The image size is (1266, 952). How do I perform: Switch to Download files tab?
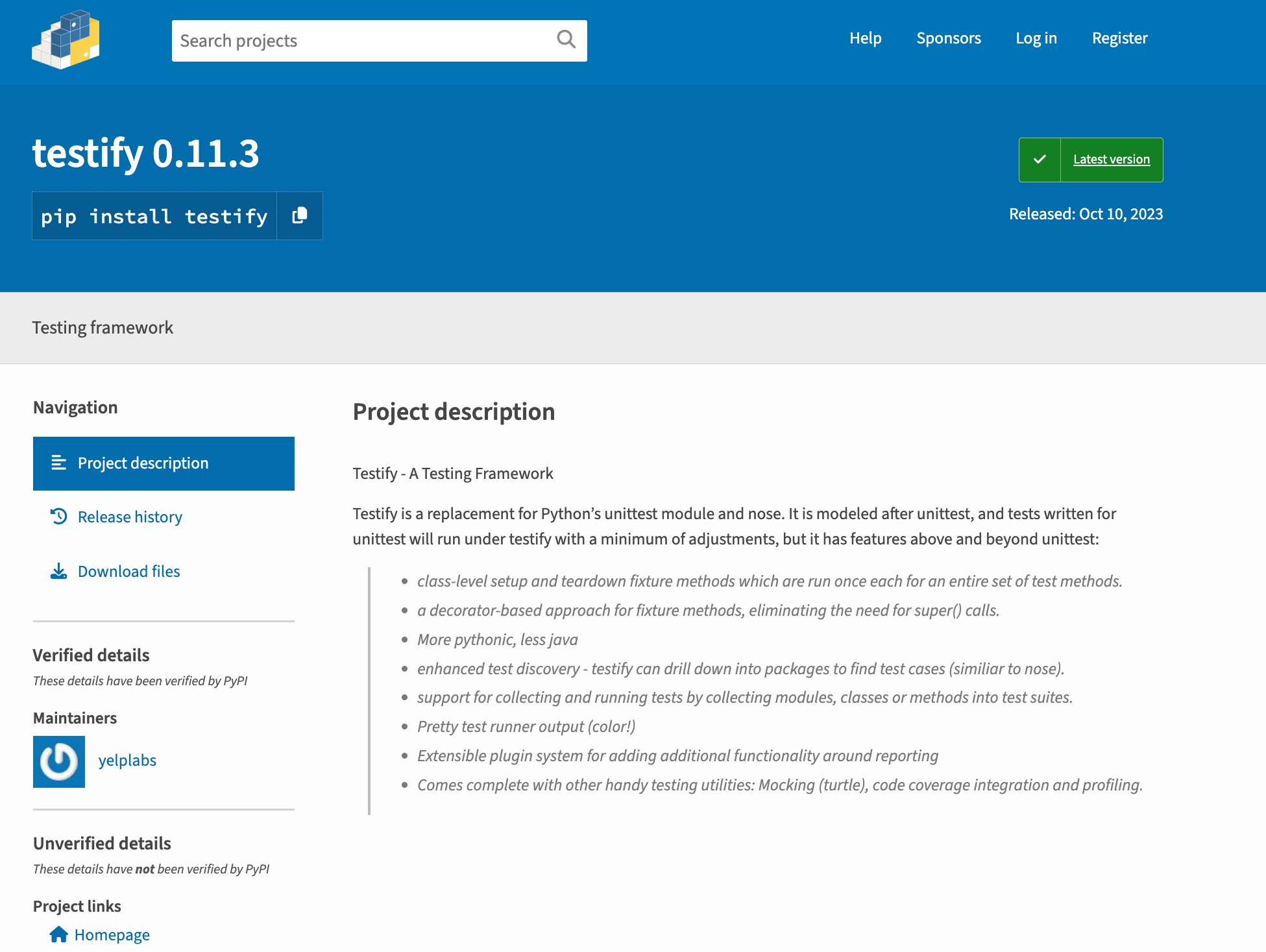click(x=129, y=572)
